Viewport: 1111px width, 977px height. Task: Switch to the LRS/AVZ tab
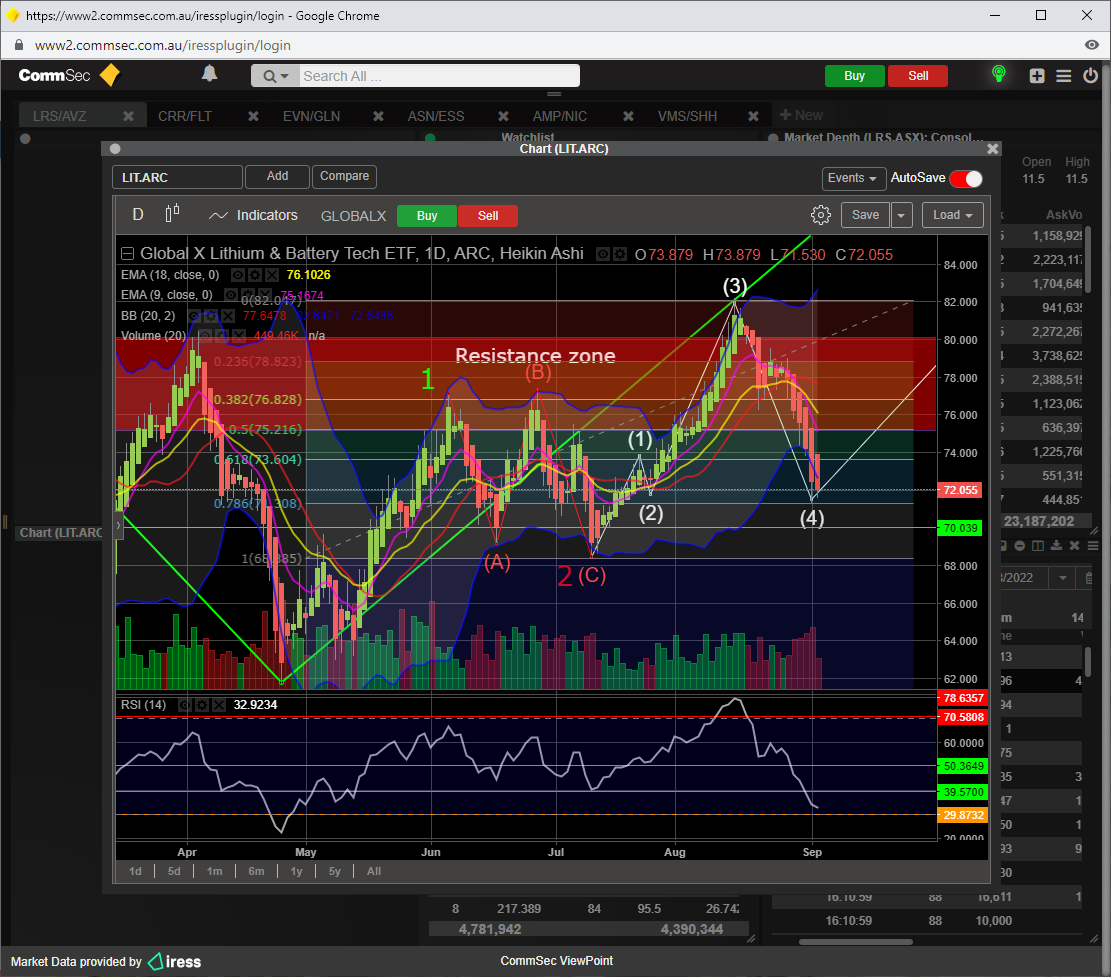tap(60, 116)
